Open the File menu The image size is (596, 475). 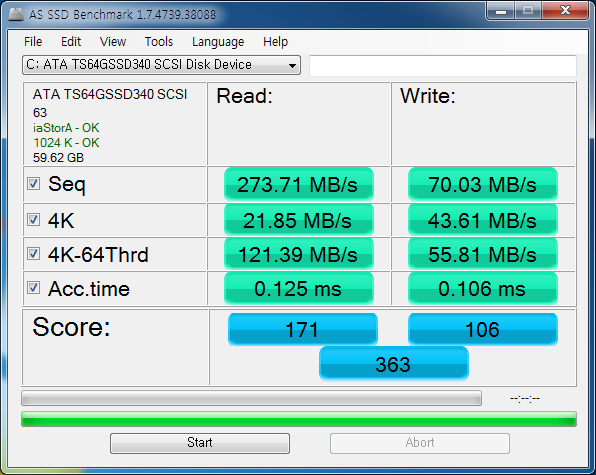pos(33,41)
